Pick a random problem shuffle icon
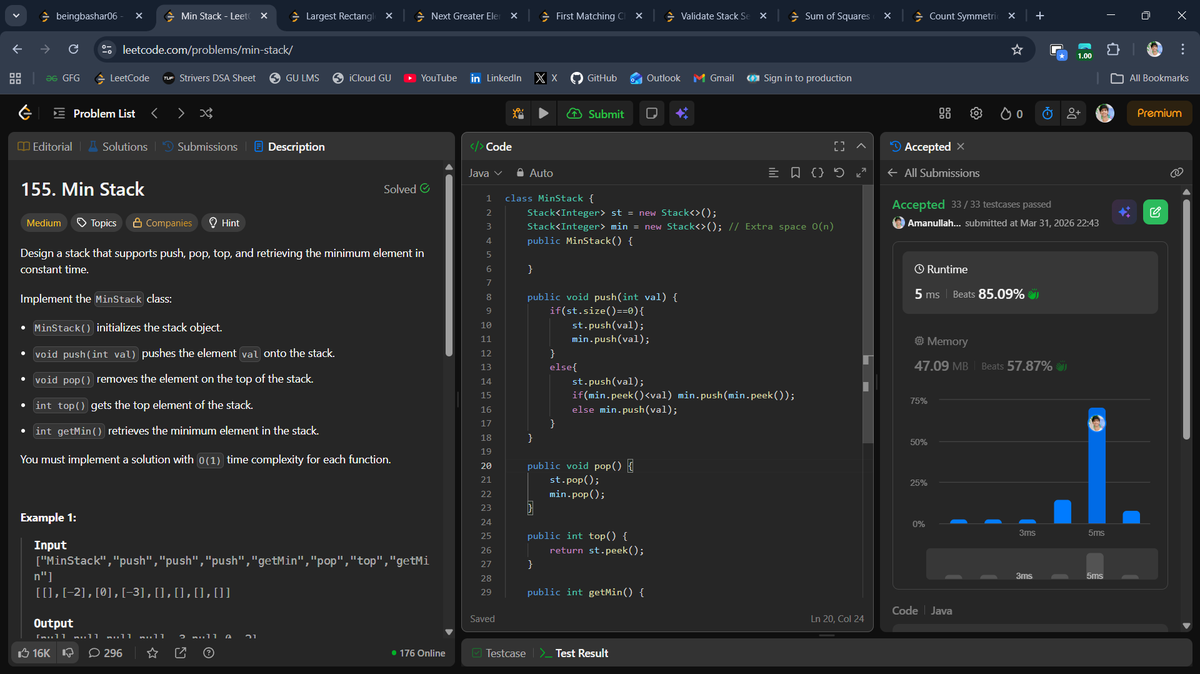The width and height of the screenshot is (1200, 674). tap(206, 113)
